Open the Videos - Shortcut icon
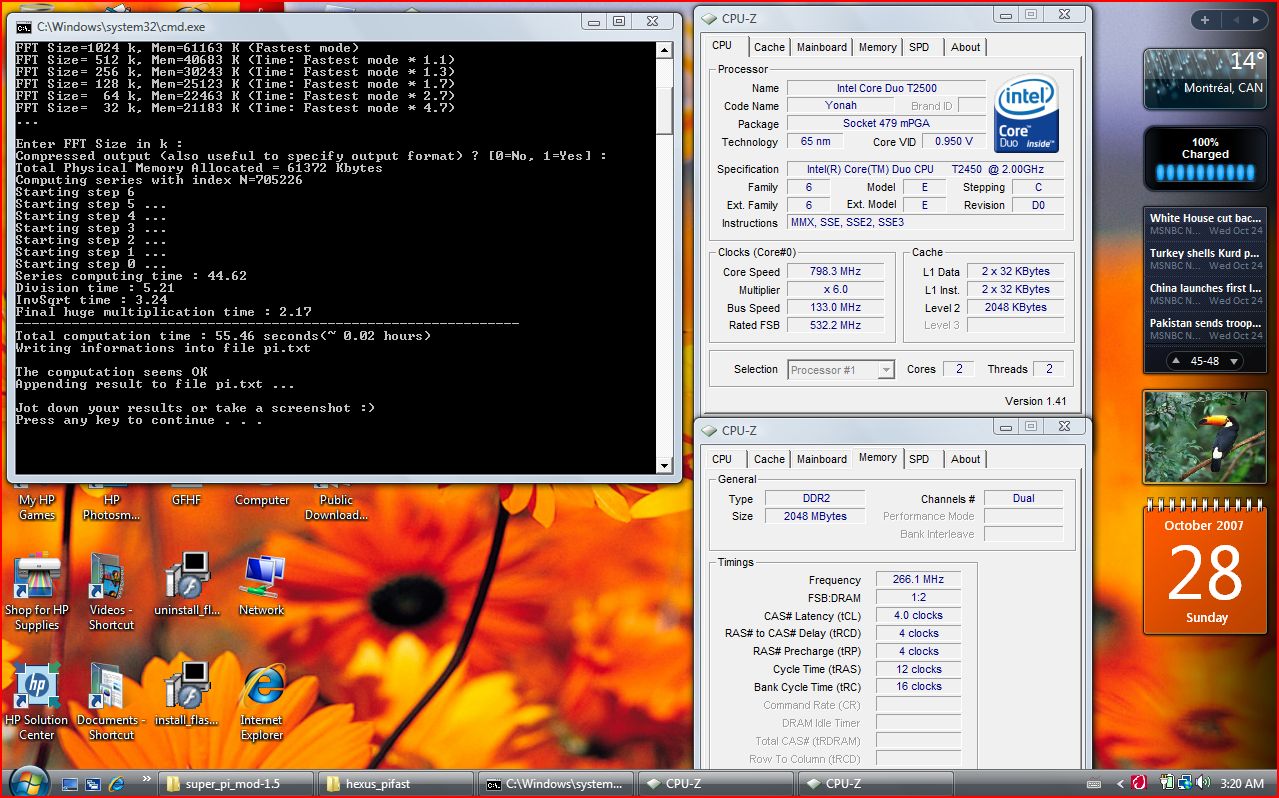Viewport: 1279px width, 798px height. 111,592
